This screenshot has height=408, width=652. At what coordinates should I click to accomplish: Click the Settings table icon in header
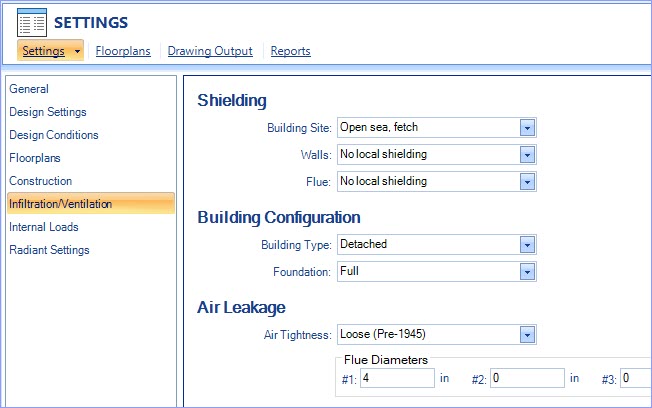click(32, 22)
